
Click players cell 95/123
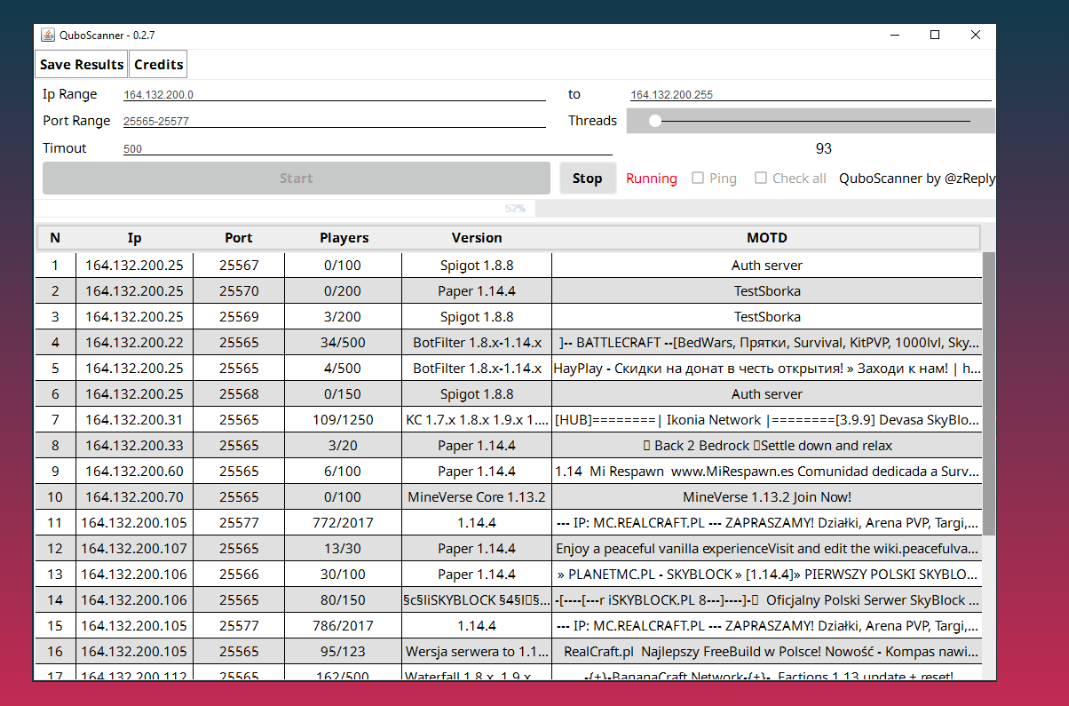343,651
